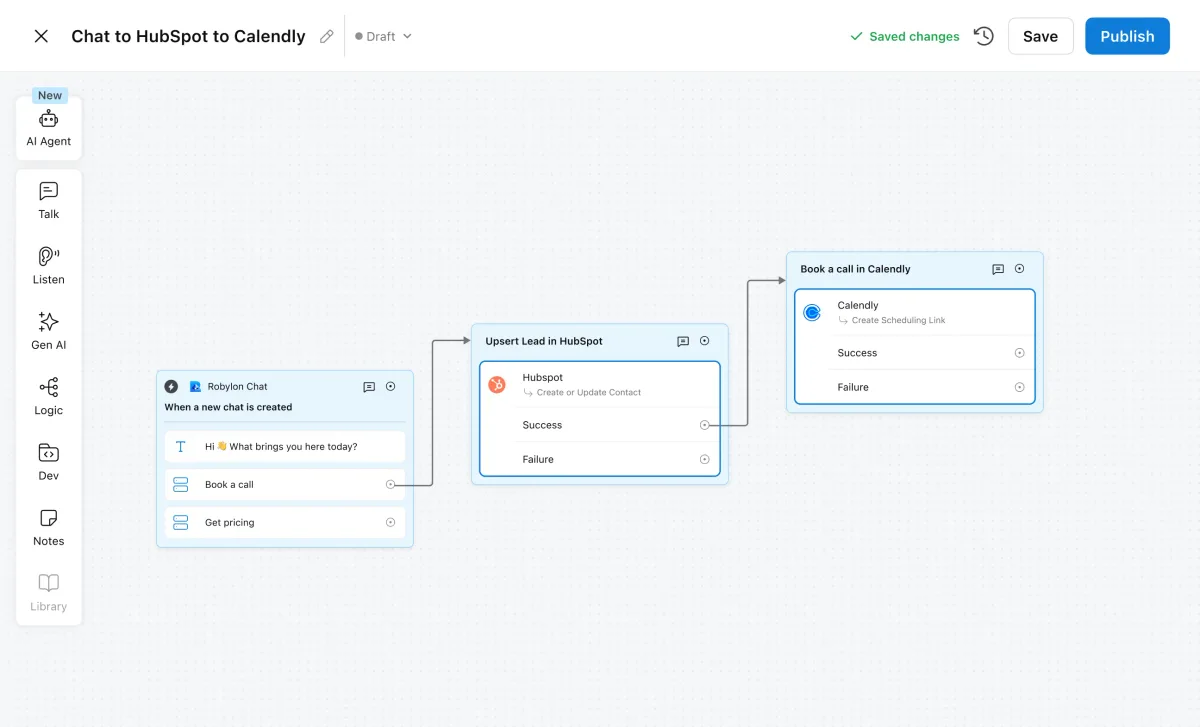Open the Listen blocks category
The height and width of the screenshot is (727, 1200).
[49, 266]
